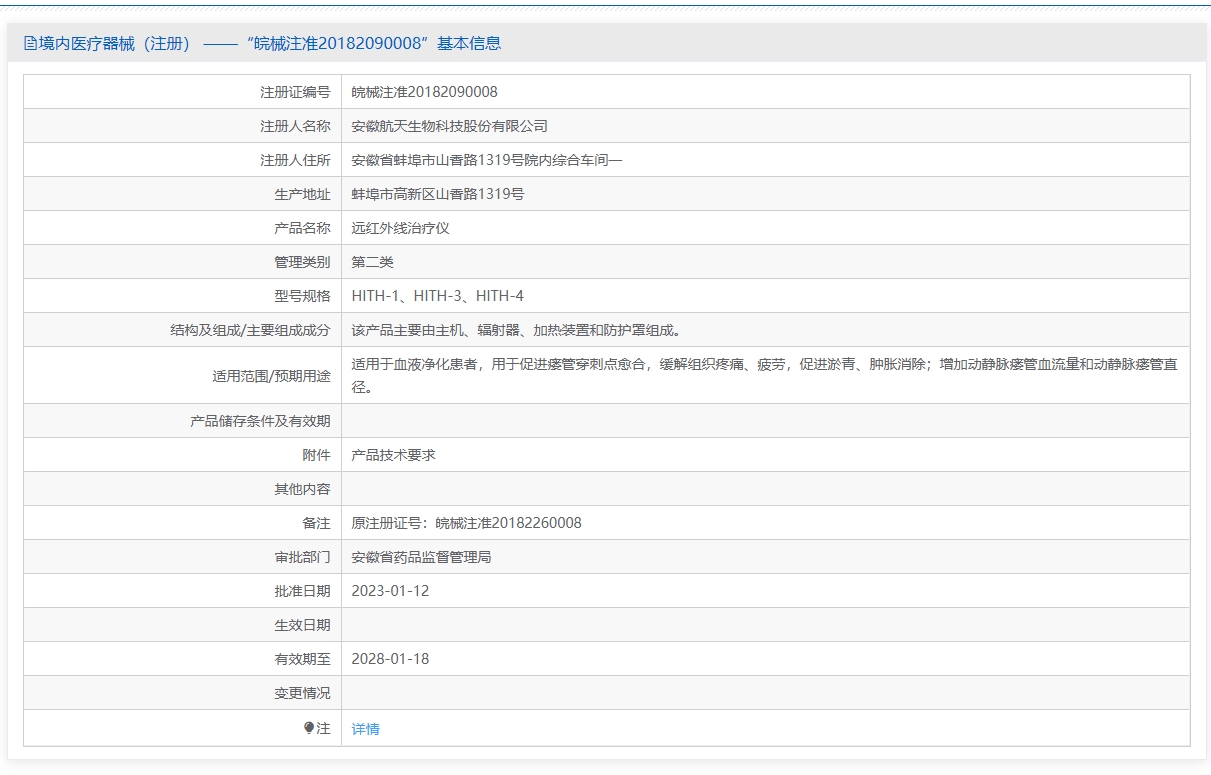Click approval department 安徽省药品监督管理局
This screenshot has width=1211, height=775.
422,557
